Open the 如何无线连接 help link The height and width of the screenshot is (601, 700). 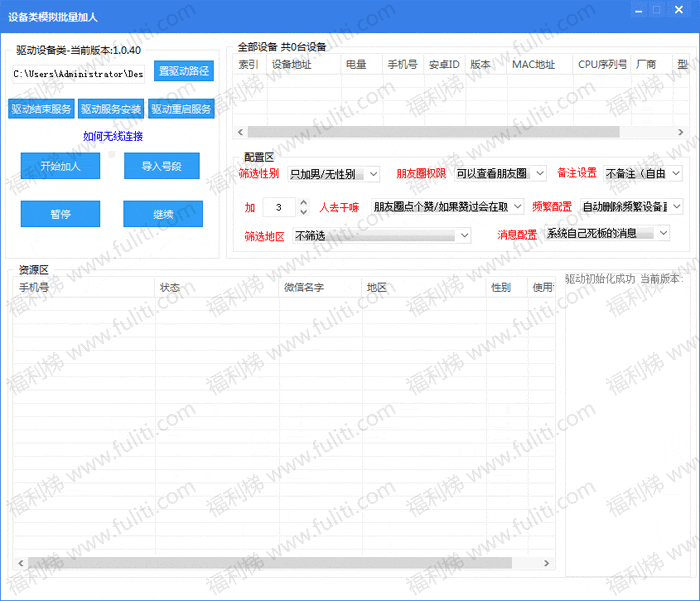(112, 136)
